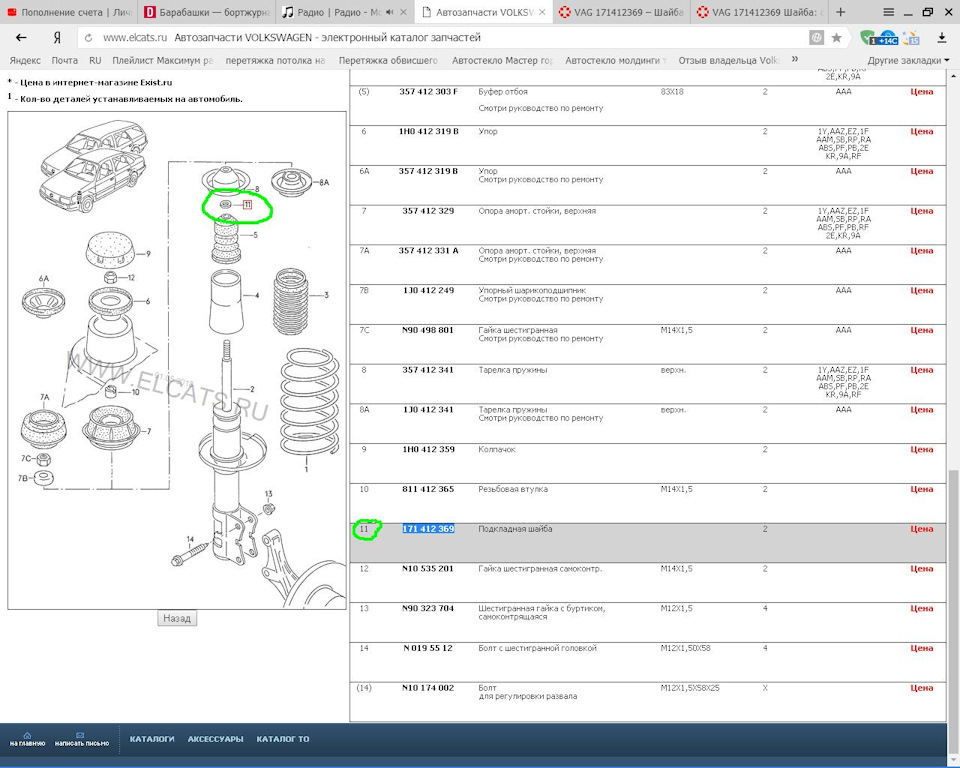Click Цена for part 357 412 329
Viewport: 960px width, 768px height.
tap(921, 211)
